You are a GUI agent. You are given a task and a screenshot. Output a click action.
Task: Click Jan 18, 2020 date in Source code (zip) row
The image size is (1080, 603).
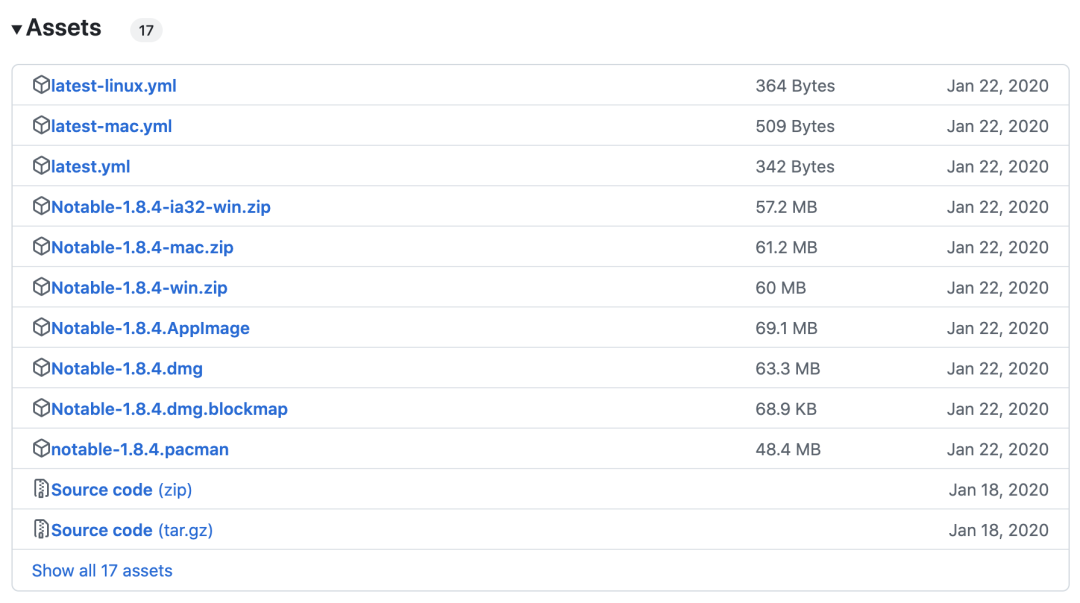pyautogui.click(x=999, y=490)
